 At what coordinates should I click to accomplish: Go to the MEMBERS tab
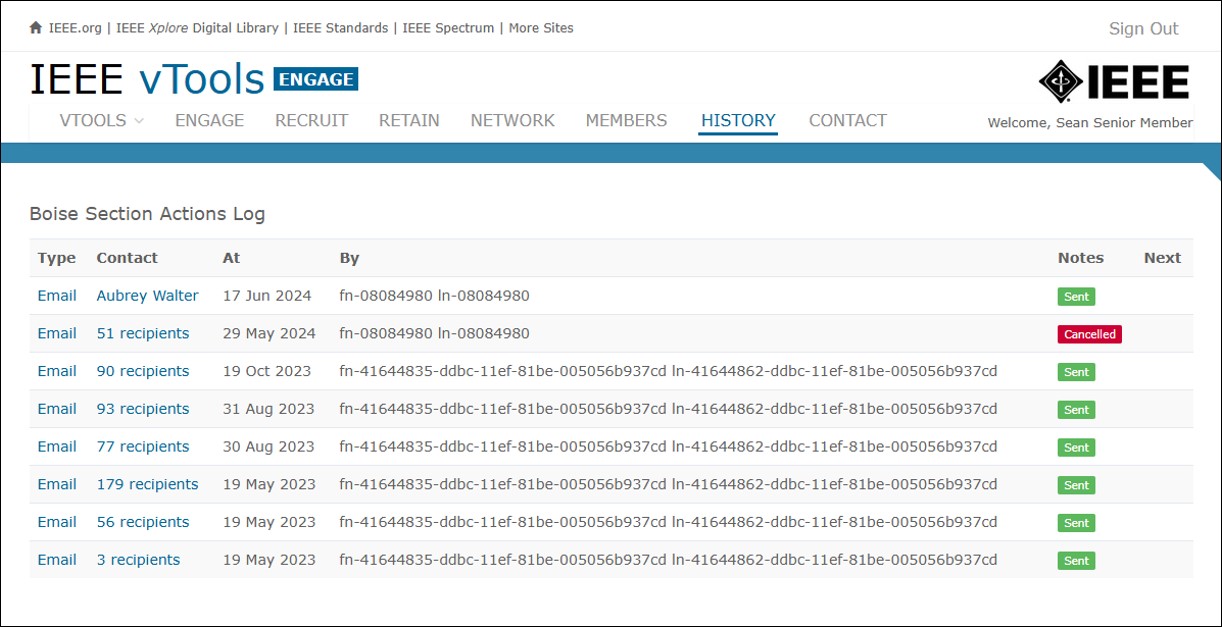pyautogui.click(x=626, y=120)
